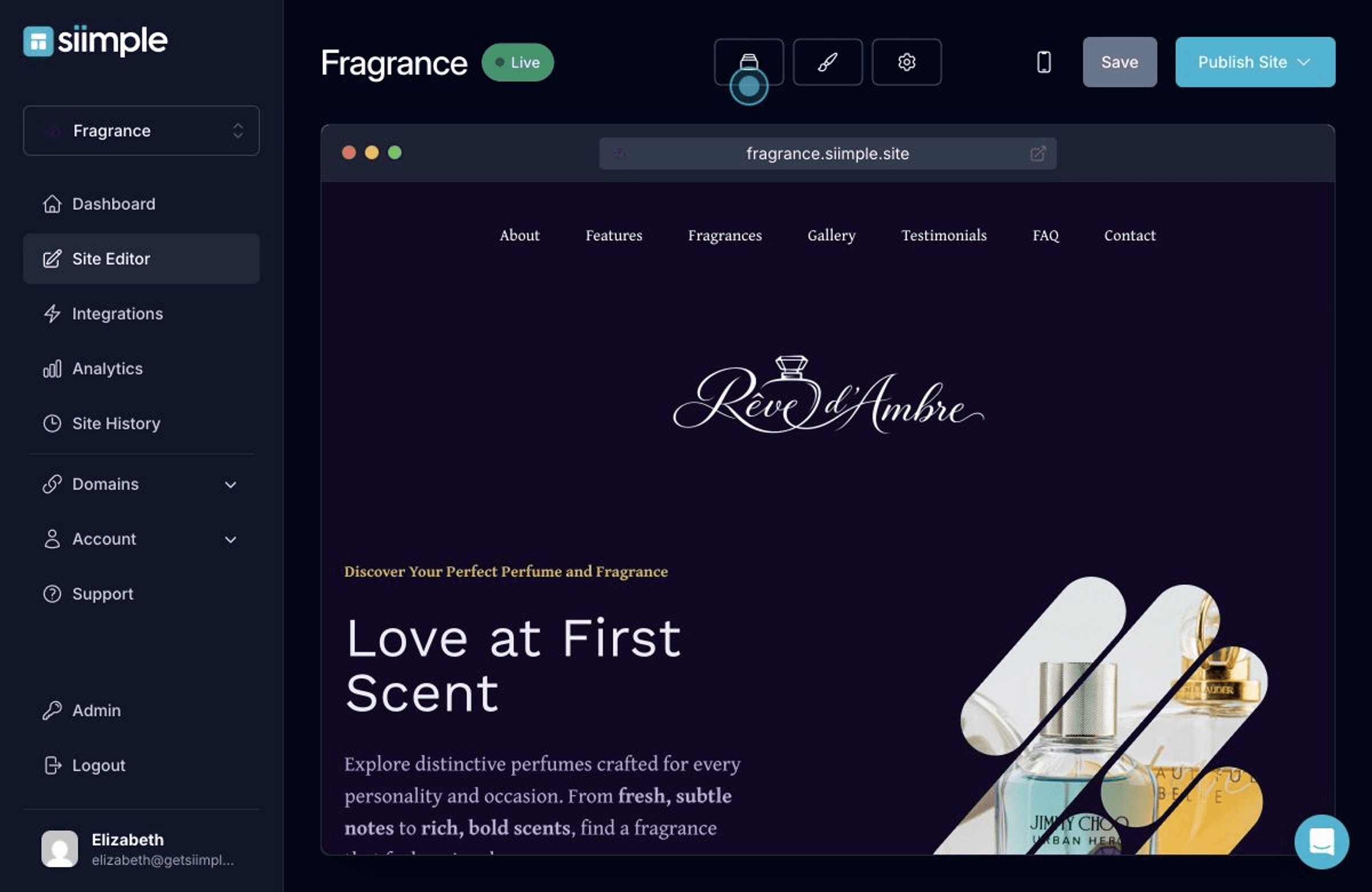The height and width of the screenshot is (892, 1372).
Task: Expand the Domains menu
Action: coord(141,484)
